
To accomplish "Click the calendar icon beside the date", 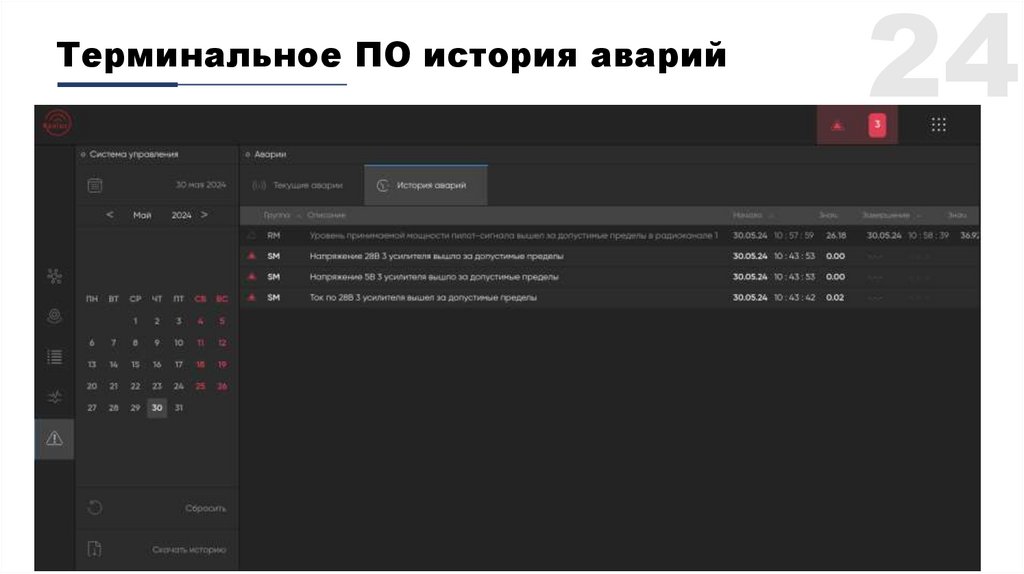I will point(95,185).
